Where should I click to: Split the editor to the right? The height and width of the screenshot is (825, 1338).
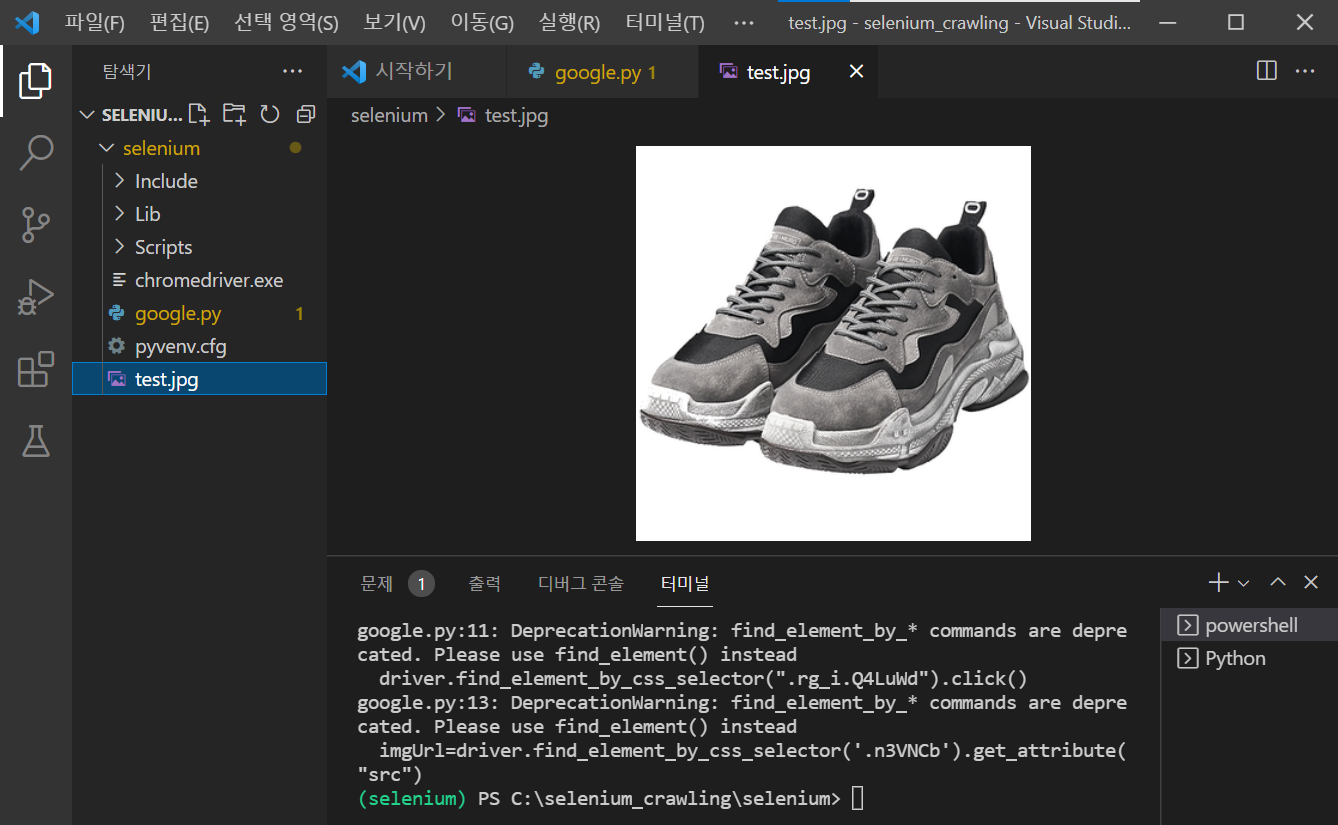coord(1266,71)
